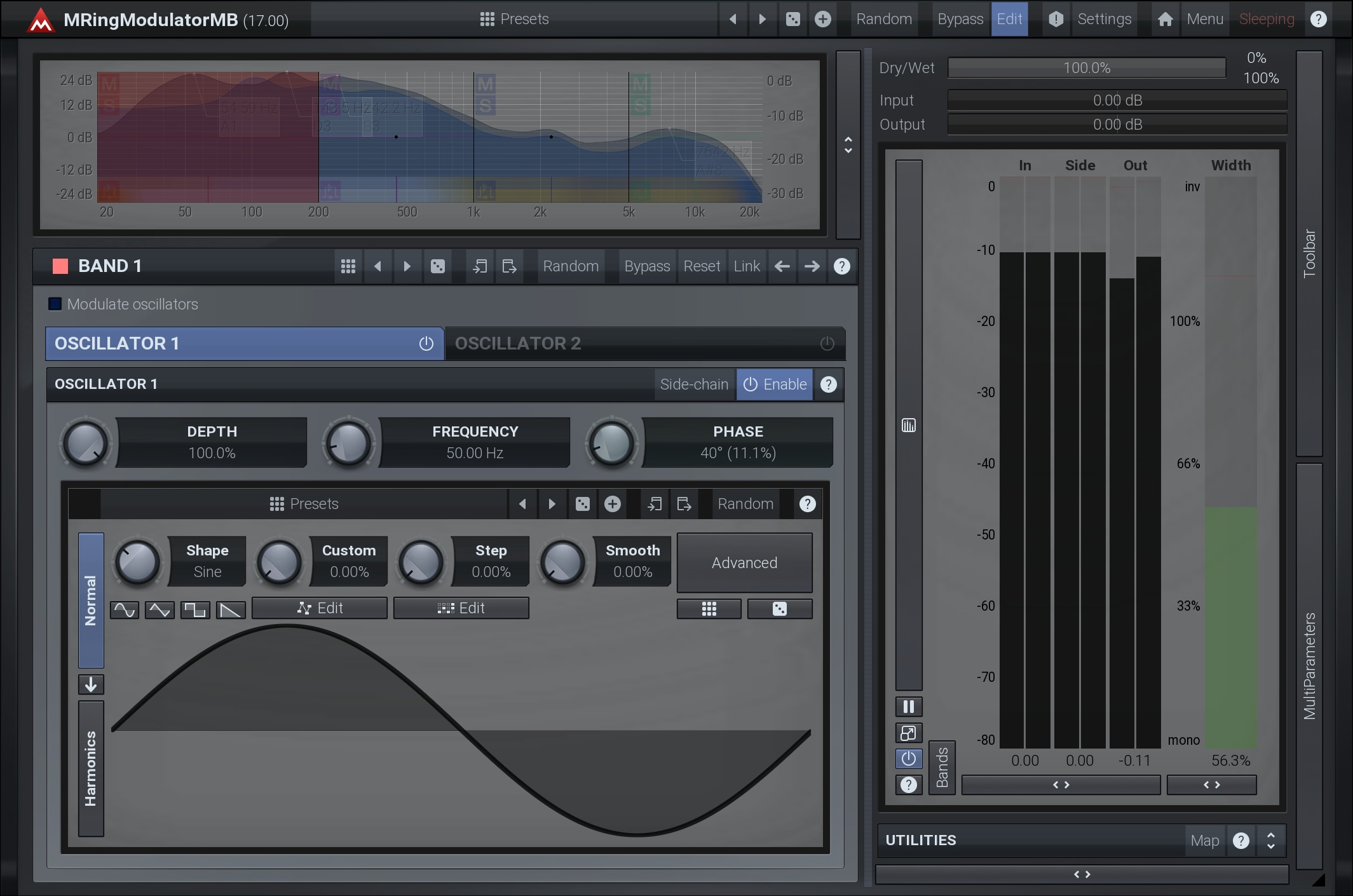
Task: Click the Band 1 help question mark
Action: tap(841, 266)
